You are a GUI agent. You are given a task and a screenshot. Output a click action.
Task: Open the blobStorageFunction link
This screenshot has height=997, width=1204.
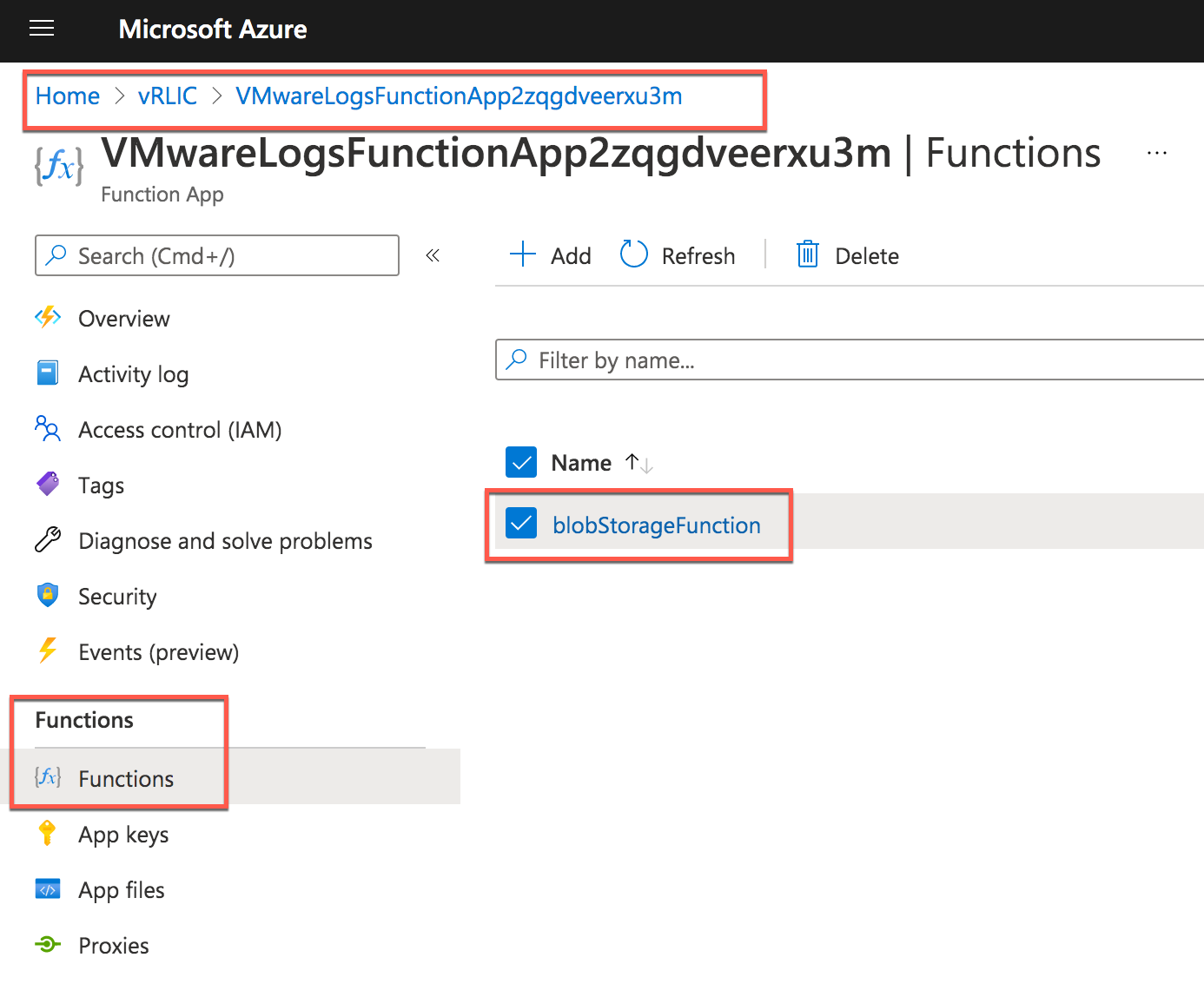click(657, 525)
